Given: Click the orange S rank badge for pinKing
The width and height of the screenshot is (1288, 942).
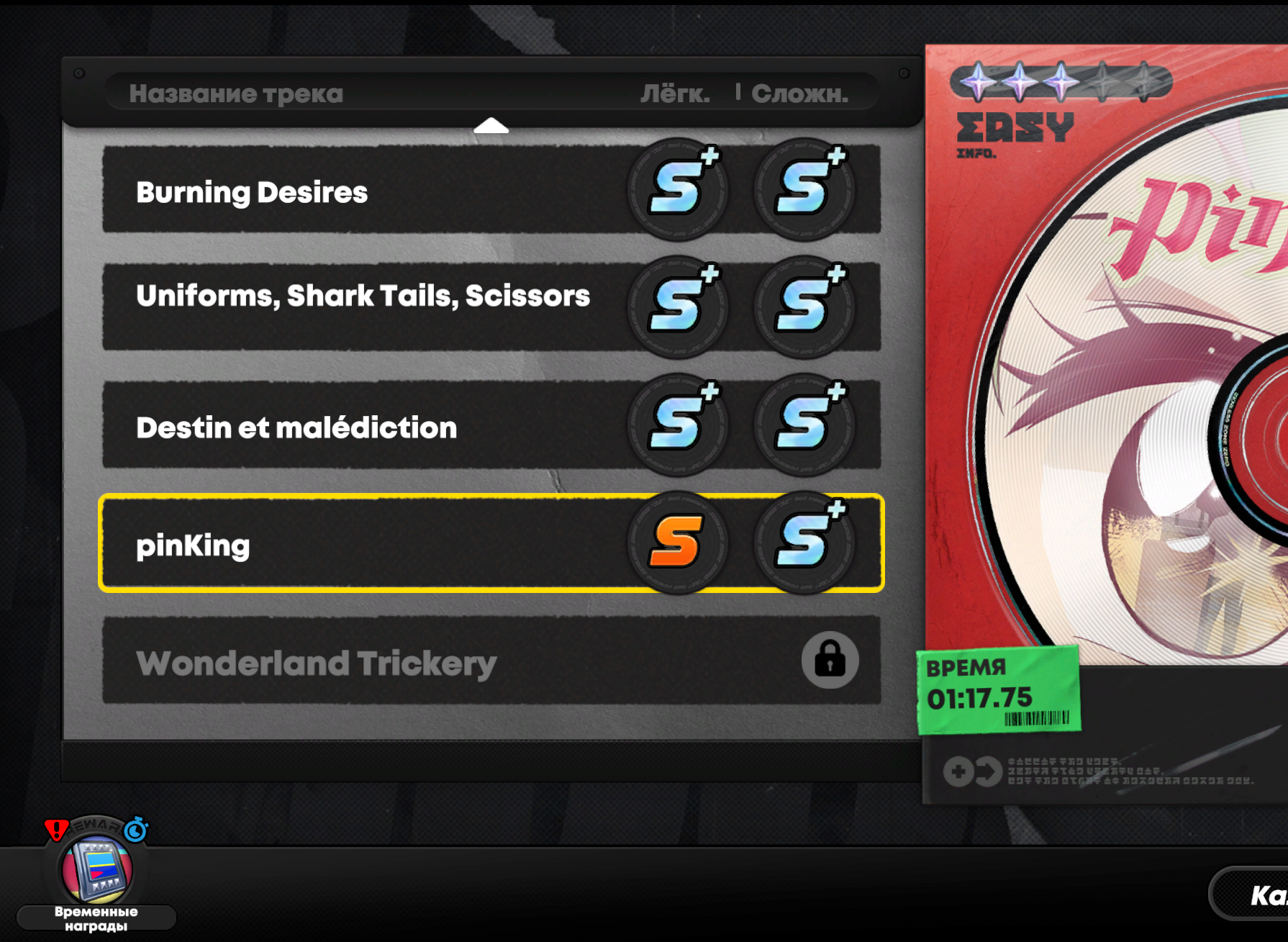Looking at the screenshot, I should click(678, 542).
